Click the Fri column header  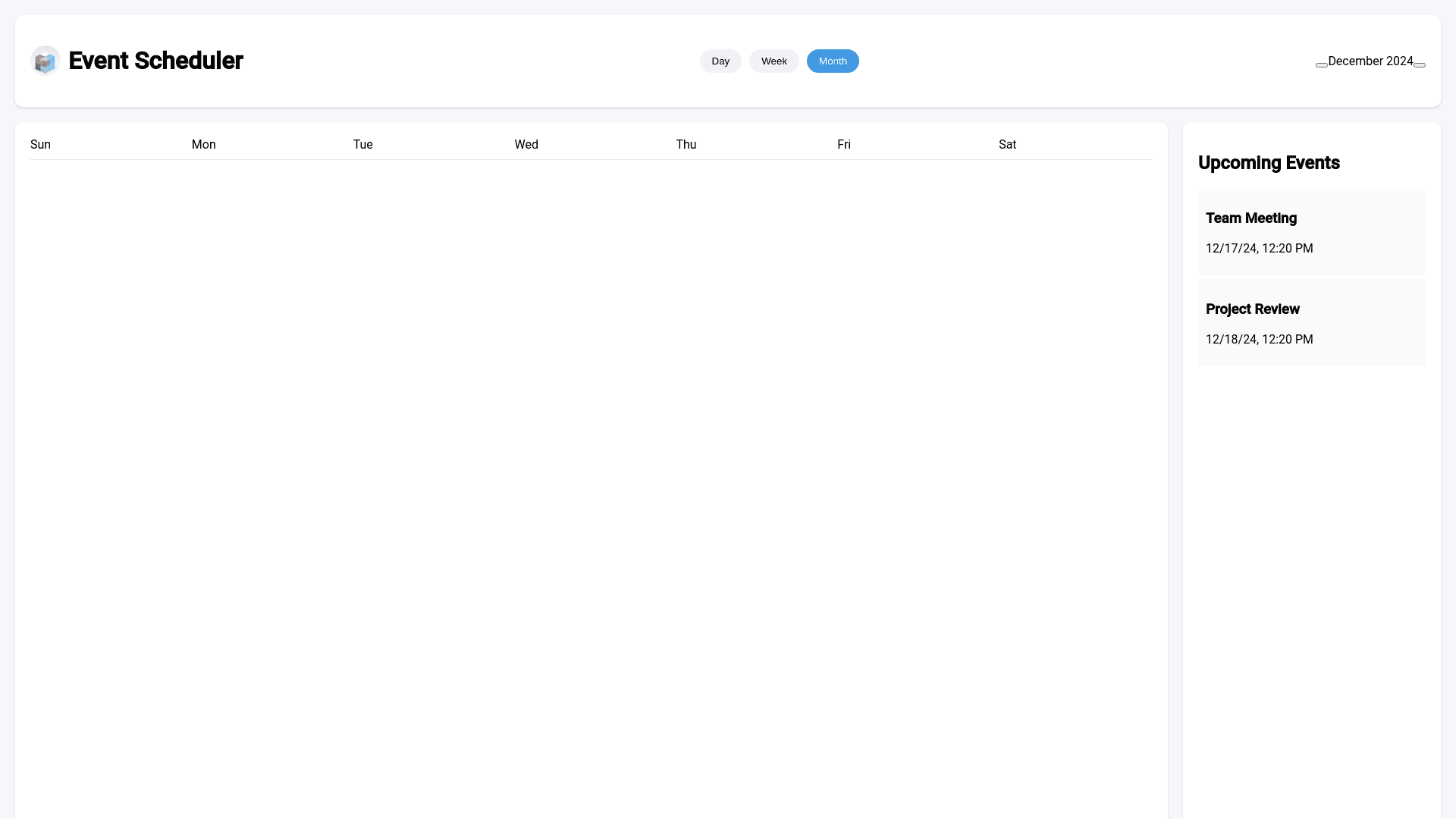pos(843,145)
